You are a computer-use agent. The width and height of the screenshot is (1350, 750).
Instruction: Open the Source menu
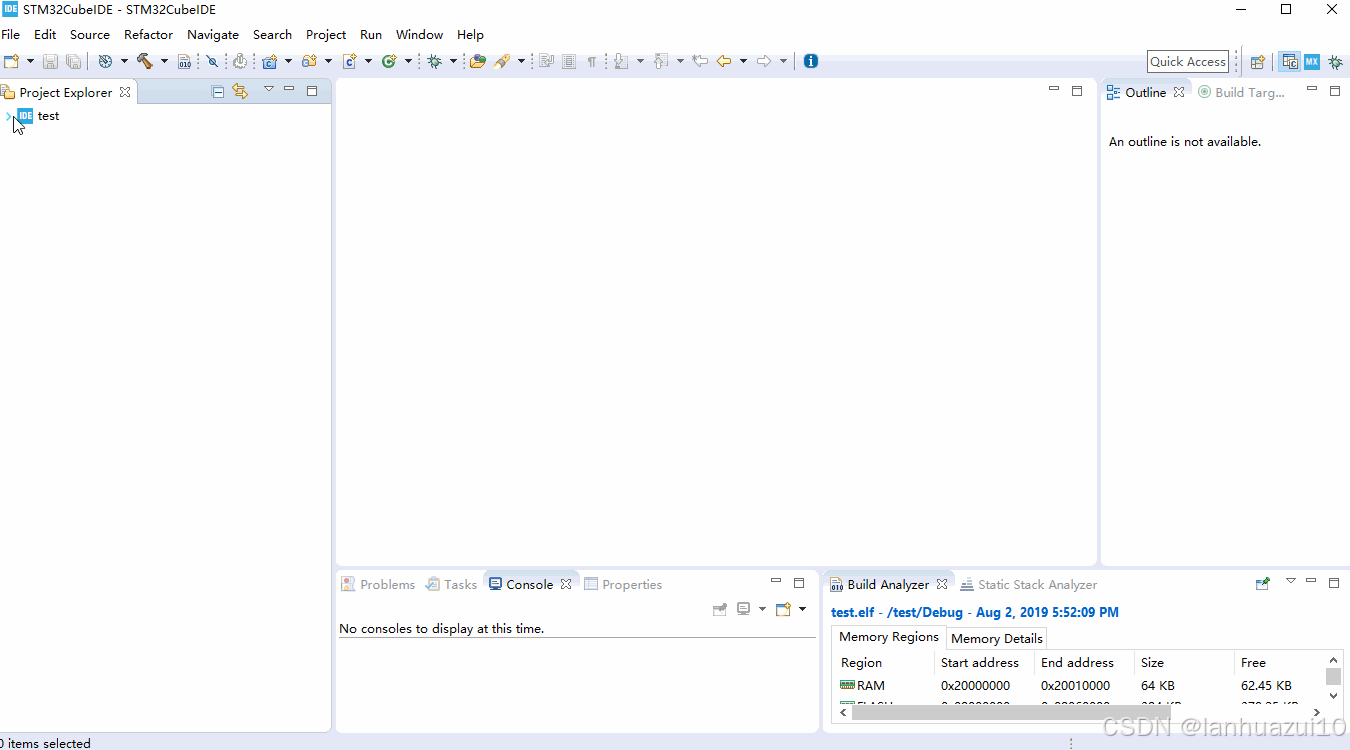[90, 34]
